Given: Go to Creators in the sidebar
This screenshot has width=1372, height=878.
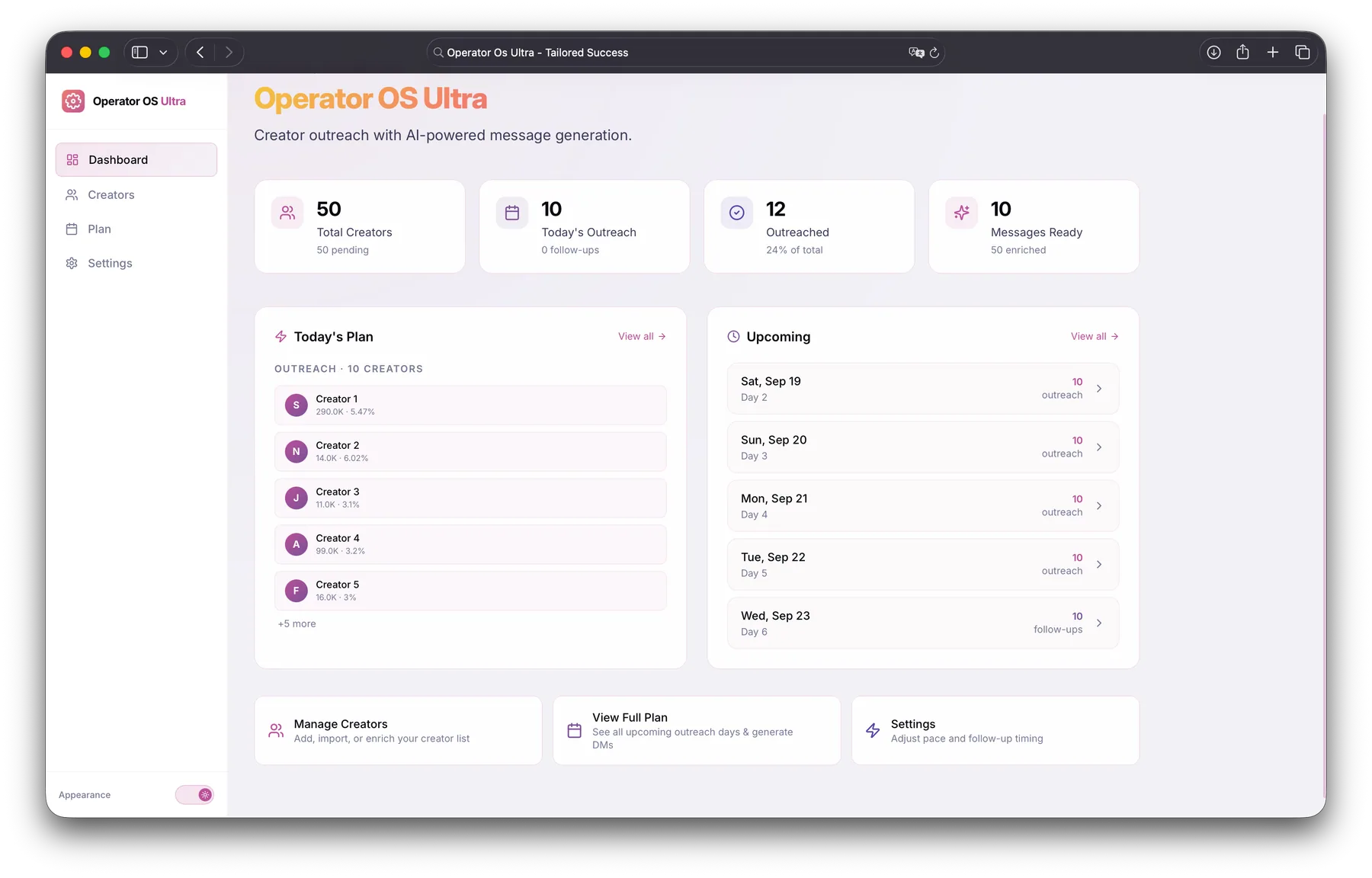Looking at the screenshot, I should pyautogui.click(x=136, y=194).
